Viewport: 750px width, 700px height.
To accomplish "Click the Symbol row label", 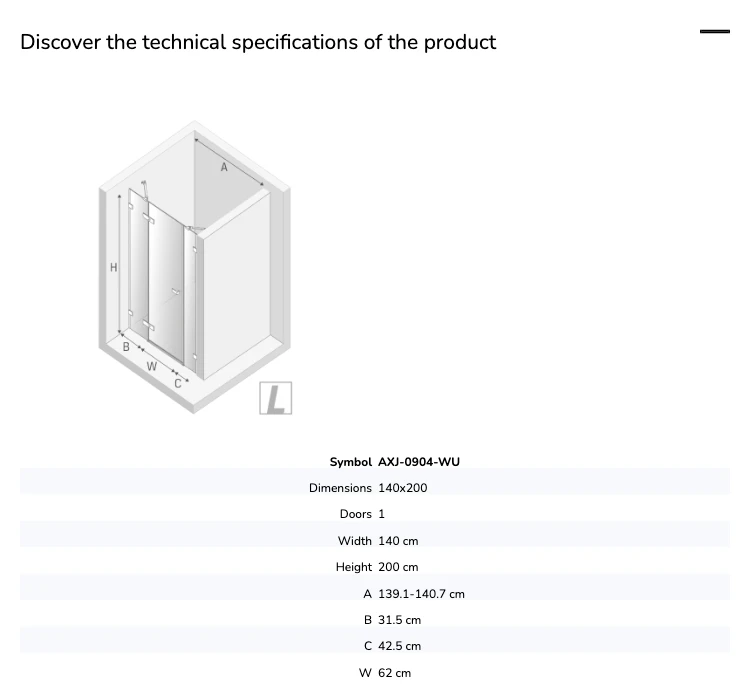I will tap(351, 462).
